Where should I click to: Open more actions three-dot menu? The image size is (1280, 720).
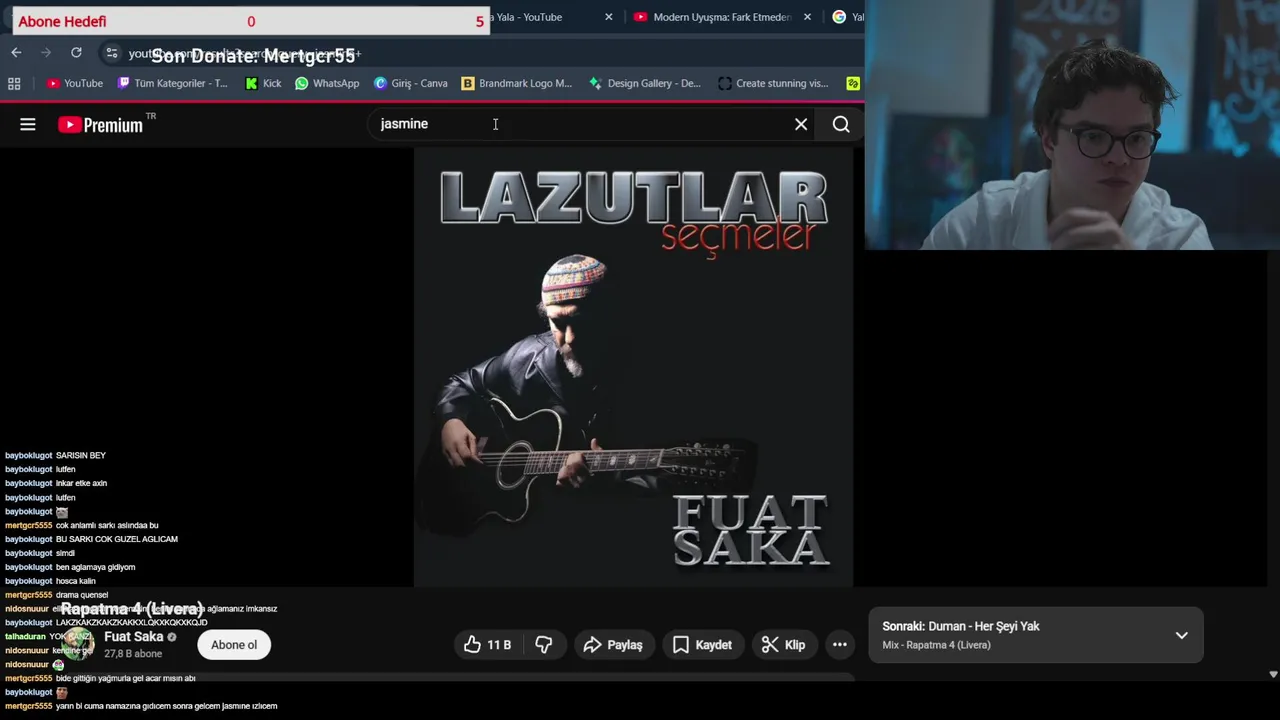(x=840, y=645)
